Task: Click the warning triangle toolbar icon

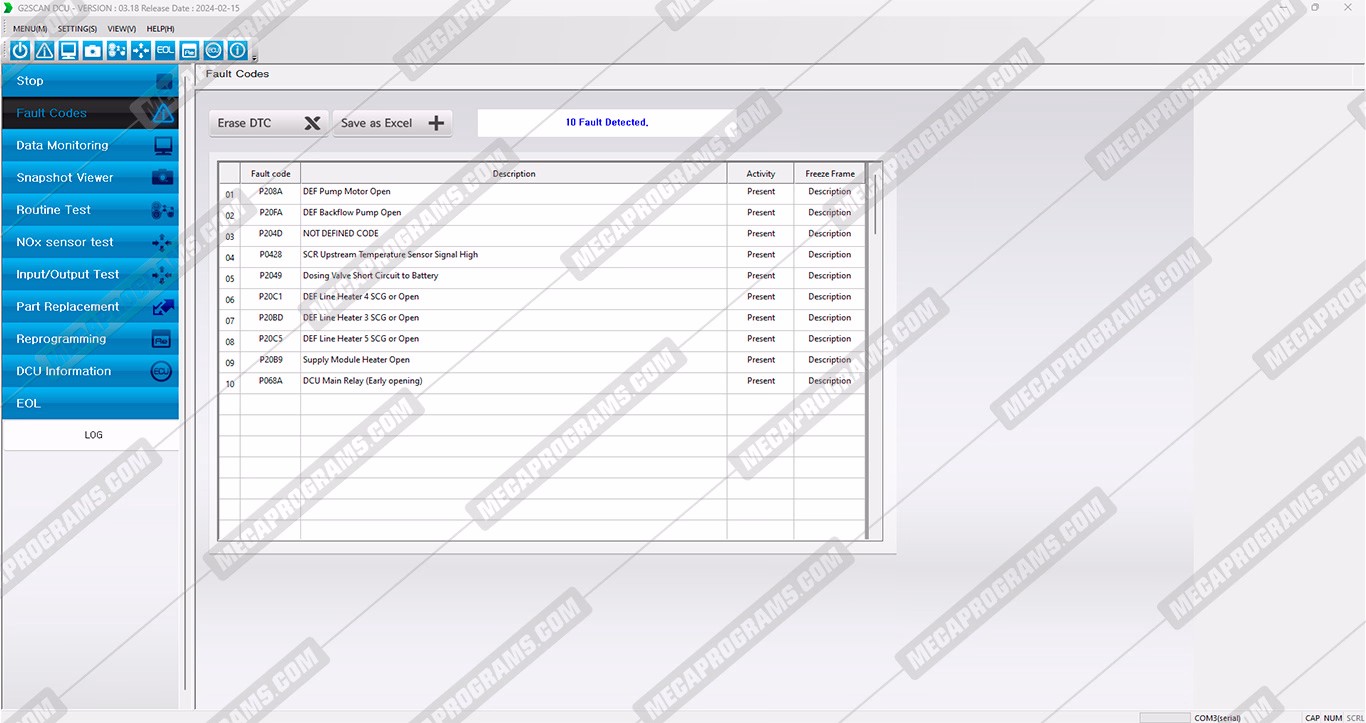Action: [x=44, y=50]
